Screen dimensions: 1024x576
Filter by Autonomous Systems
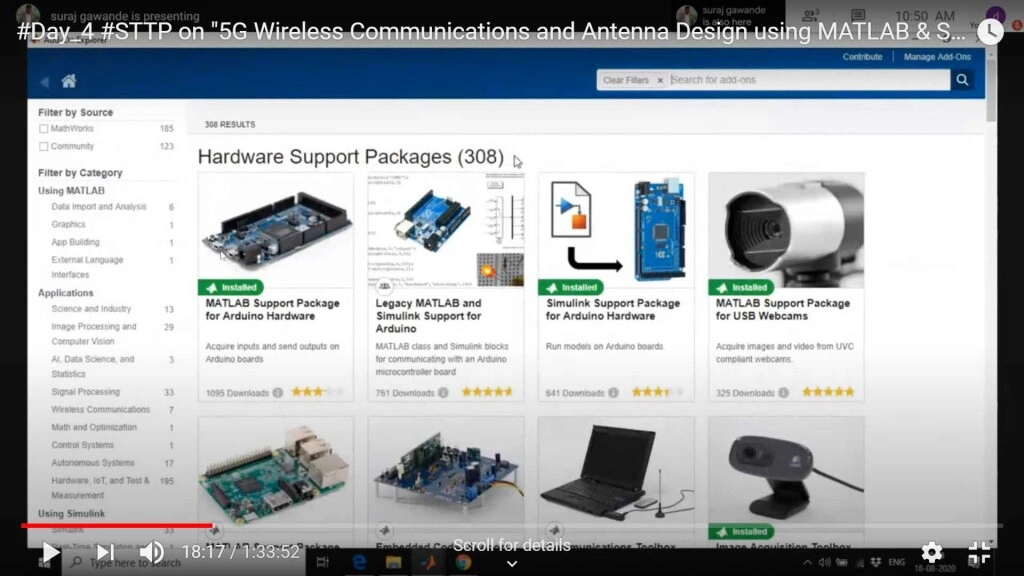pos(93,462)
